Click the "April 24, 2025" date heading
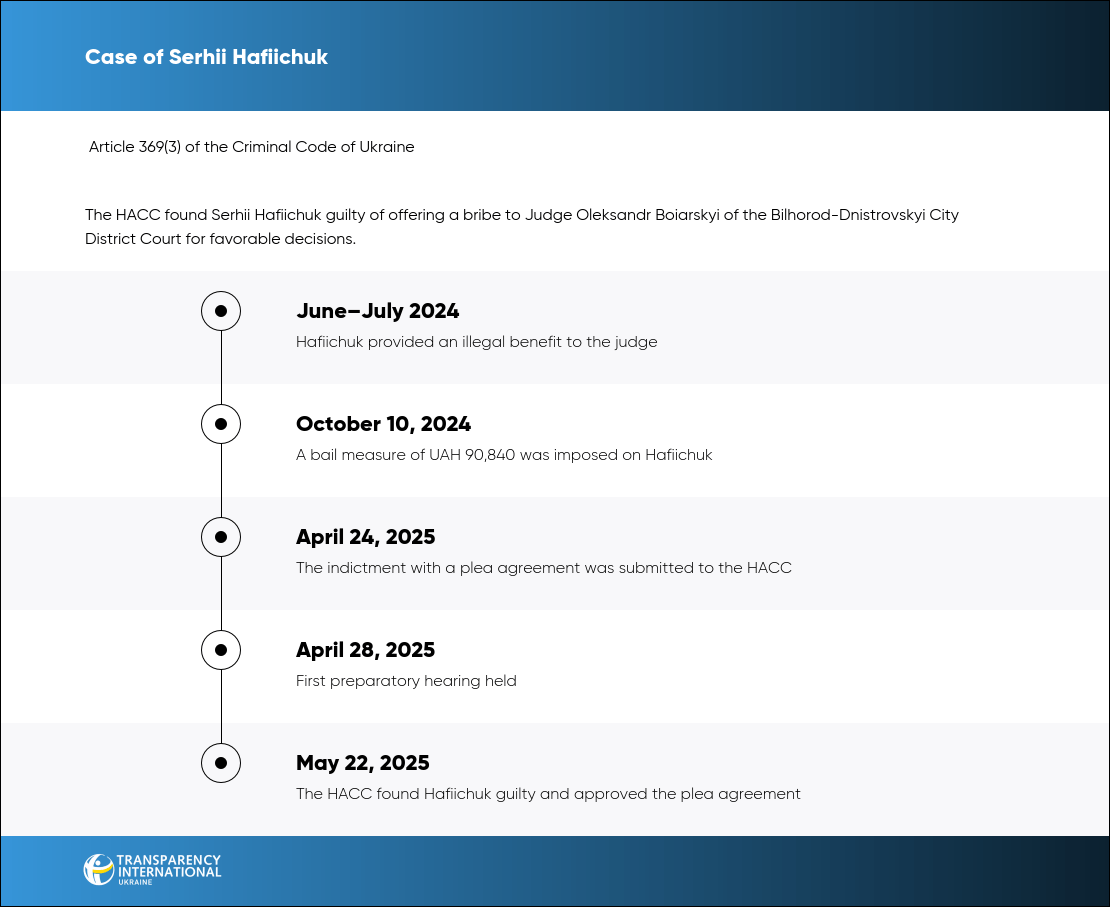 click(365, 537)
